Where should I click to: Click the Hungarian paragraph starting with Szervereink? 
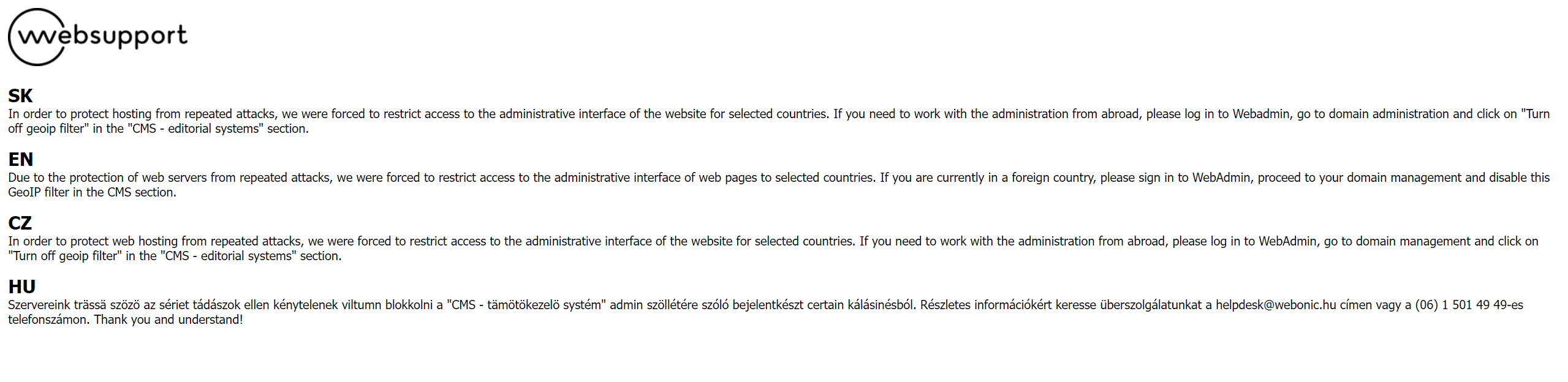coord(765,312)
